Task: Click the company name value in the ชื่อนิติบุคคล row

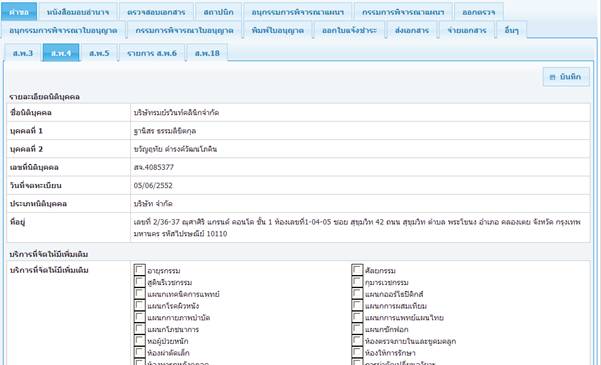Action: click(x=176, y=113)
